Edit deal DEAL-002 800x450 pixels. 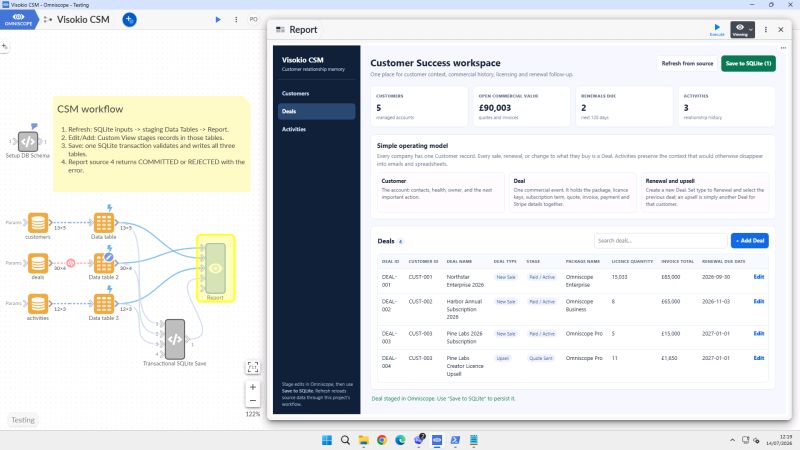click(759, 301)
